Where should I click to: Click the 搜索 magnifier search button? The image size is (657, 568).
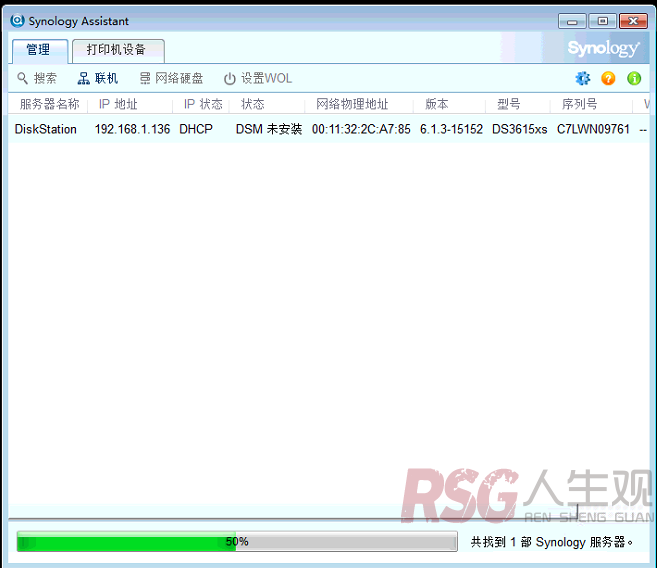(37, 78)
